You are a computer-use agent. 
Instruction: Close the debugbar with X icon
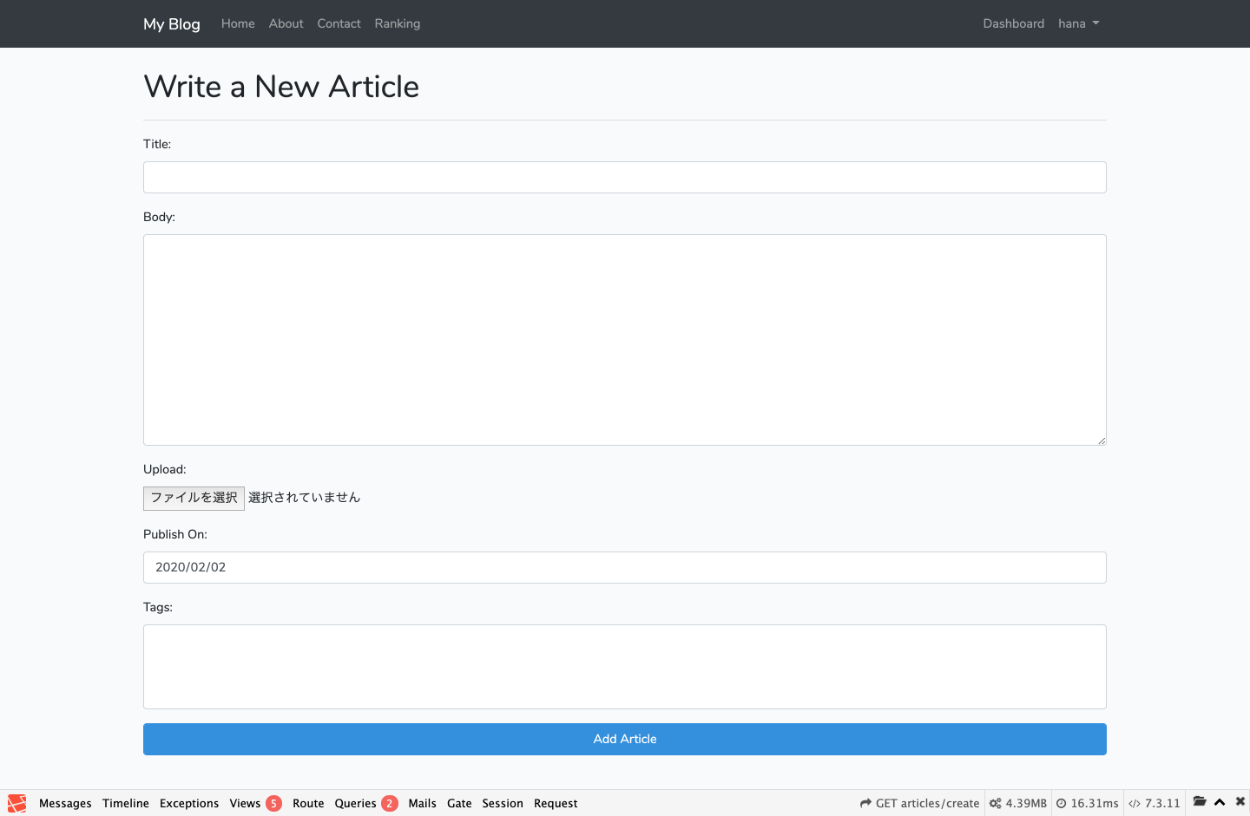click(x=1240, y=802)
